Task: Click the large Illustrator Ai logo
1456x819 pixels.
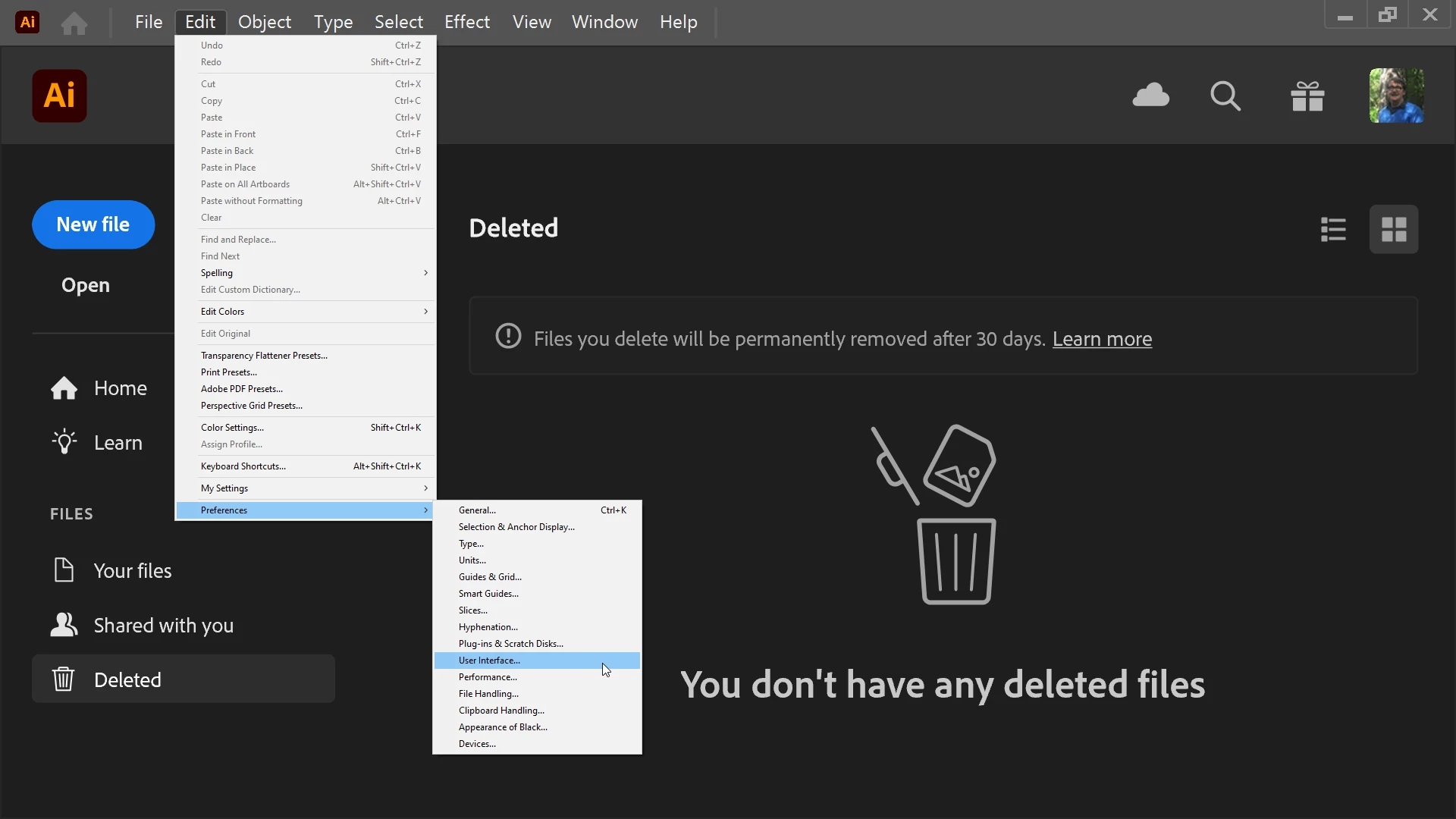Action: (x=59, y=96)
